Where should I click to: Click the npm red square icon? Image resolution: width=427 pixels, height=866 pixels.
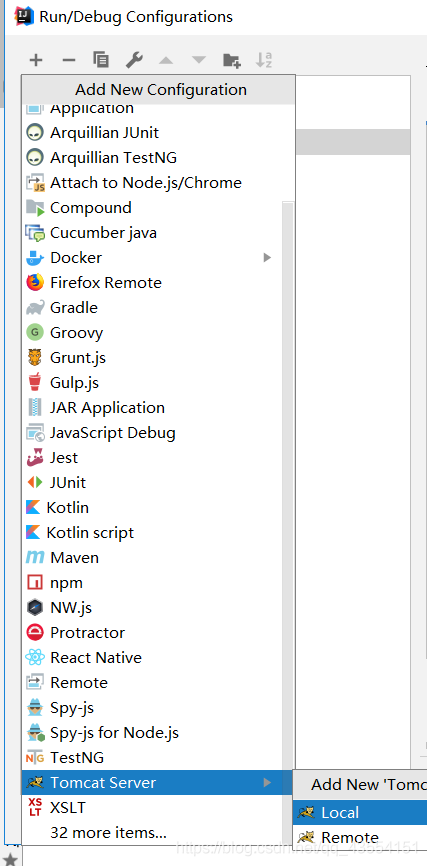(35, 583)
